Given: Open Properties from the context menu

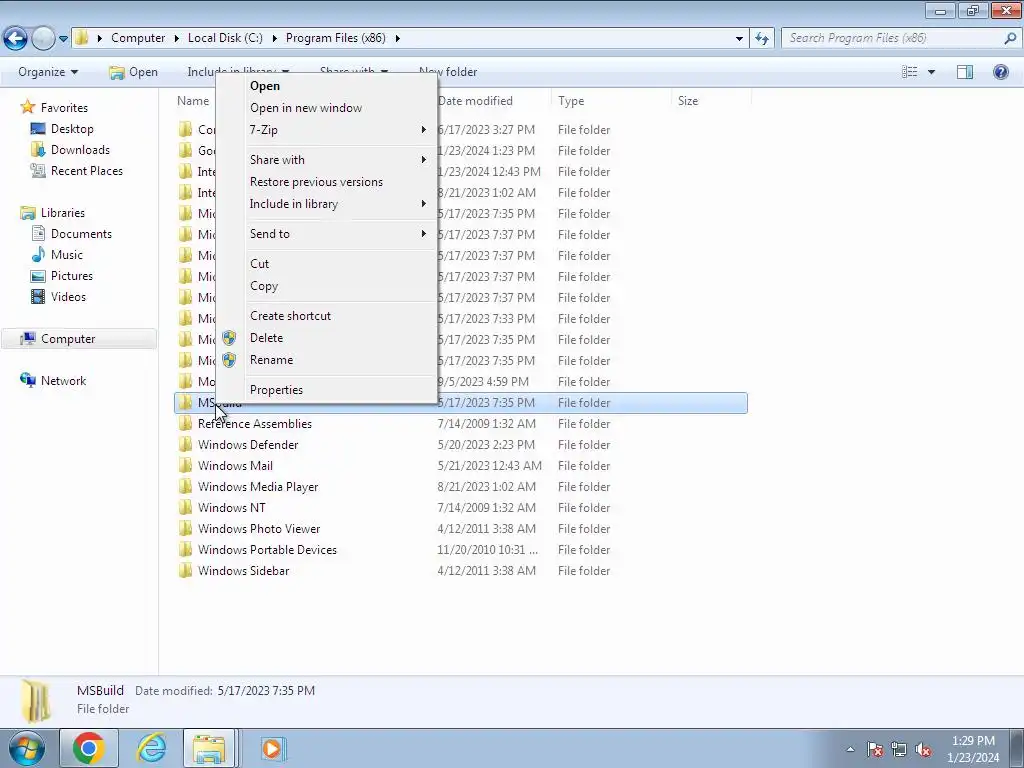Looking at the screenshot, I should click(x=327, y=390).
